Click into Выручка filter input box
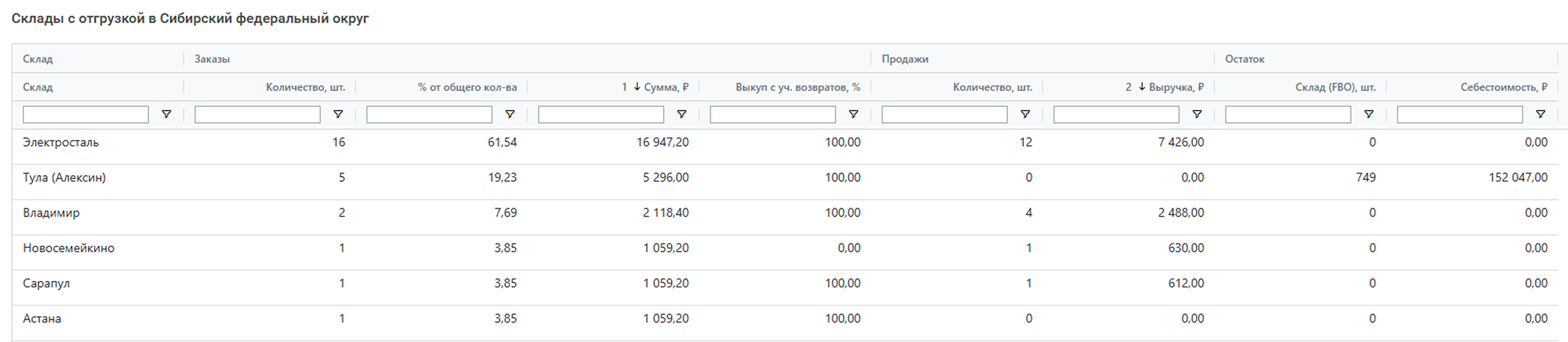This screenshot has width=1568, height=342. 1116,115
